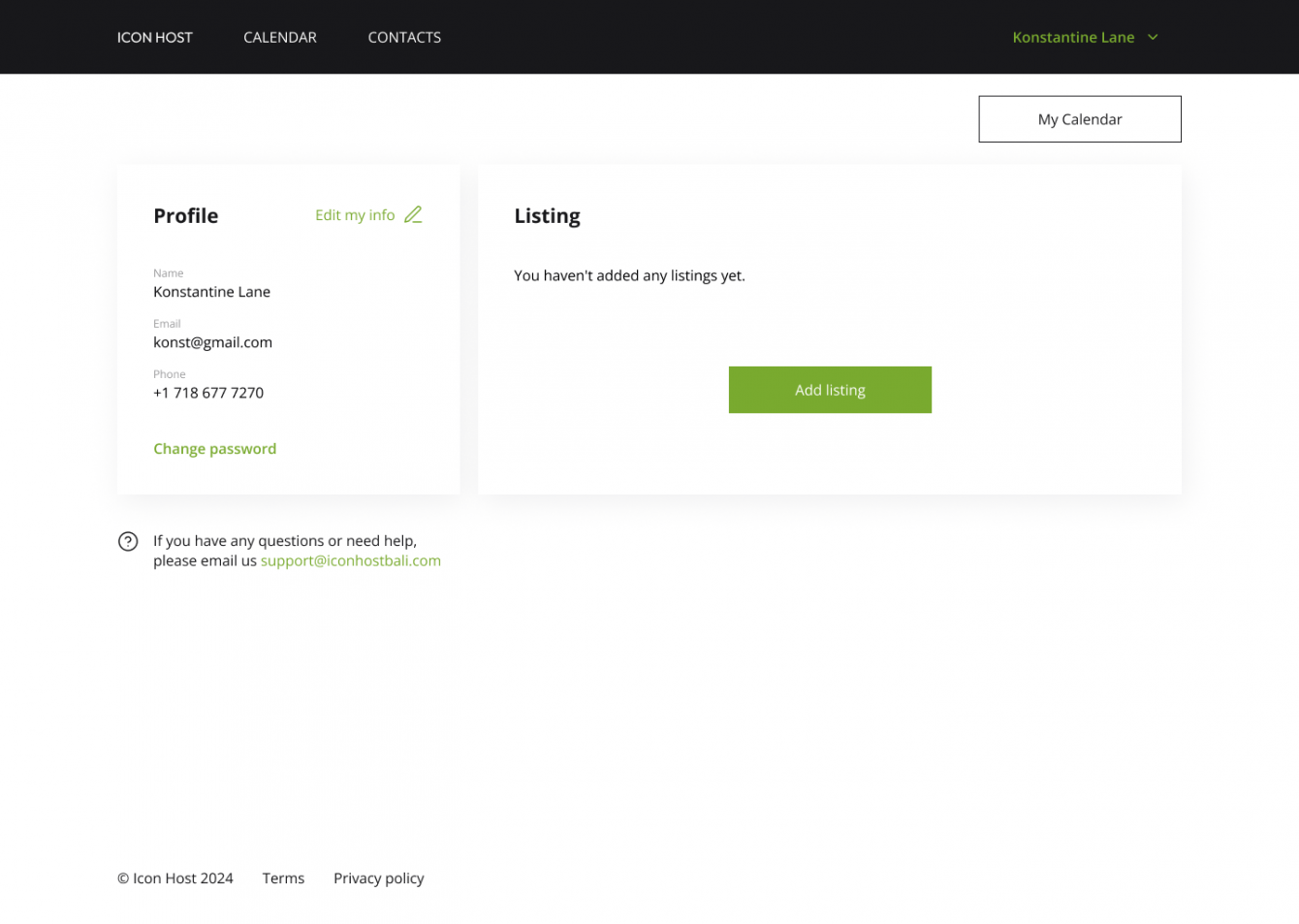Go to the CALENDAR nav item
The image size is (1299, 924).
(280, 37)
